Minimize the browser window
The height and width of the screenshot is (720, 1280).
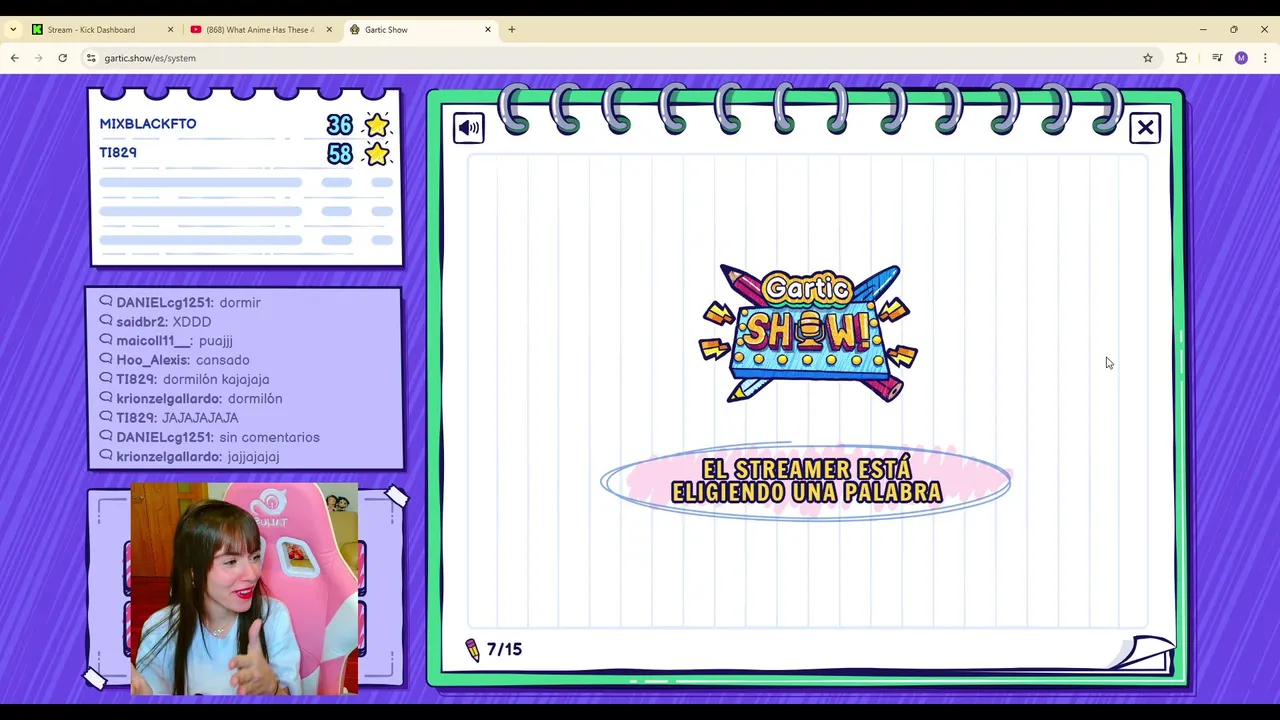(1203, 30)
